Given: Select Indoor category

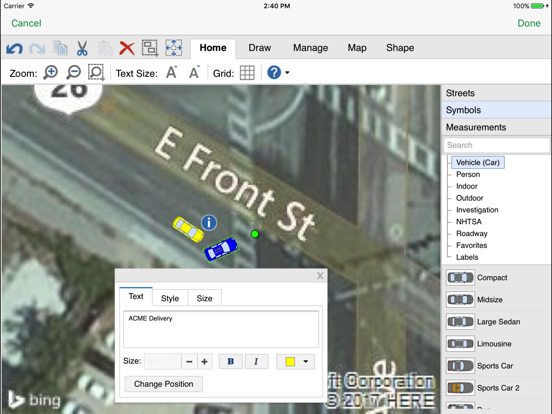Looking at the screenshot, I should pyautogui.click(x=467, y=186).
